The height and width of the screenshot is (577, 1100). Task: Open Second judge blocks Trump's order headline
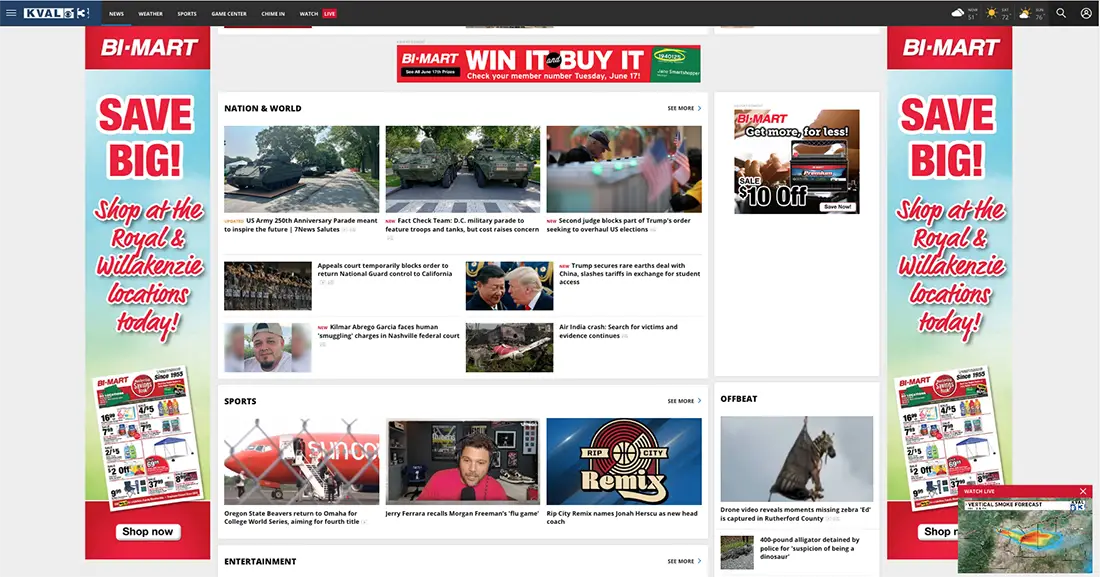point(619,225)
